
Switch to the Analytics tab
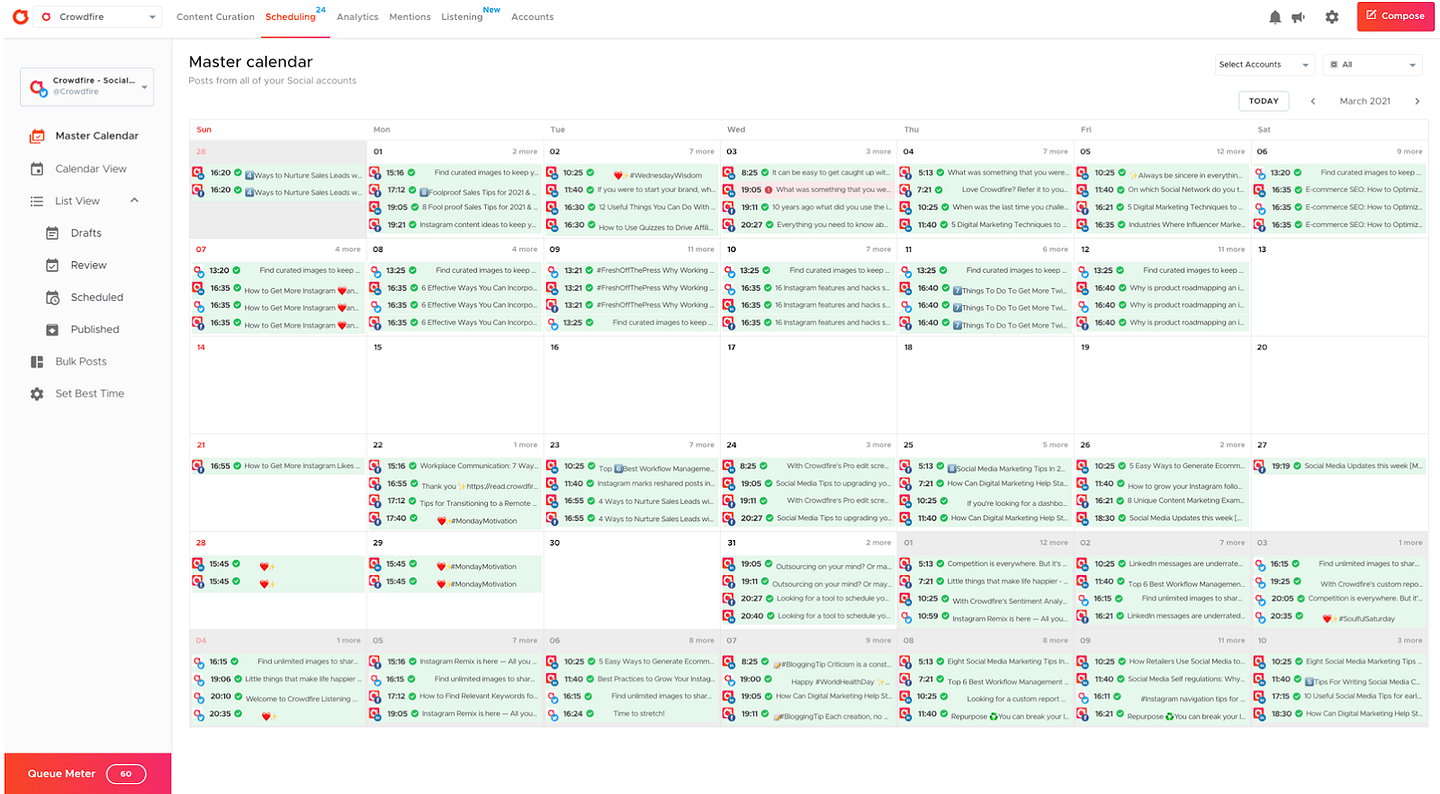tap(357, 17)
